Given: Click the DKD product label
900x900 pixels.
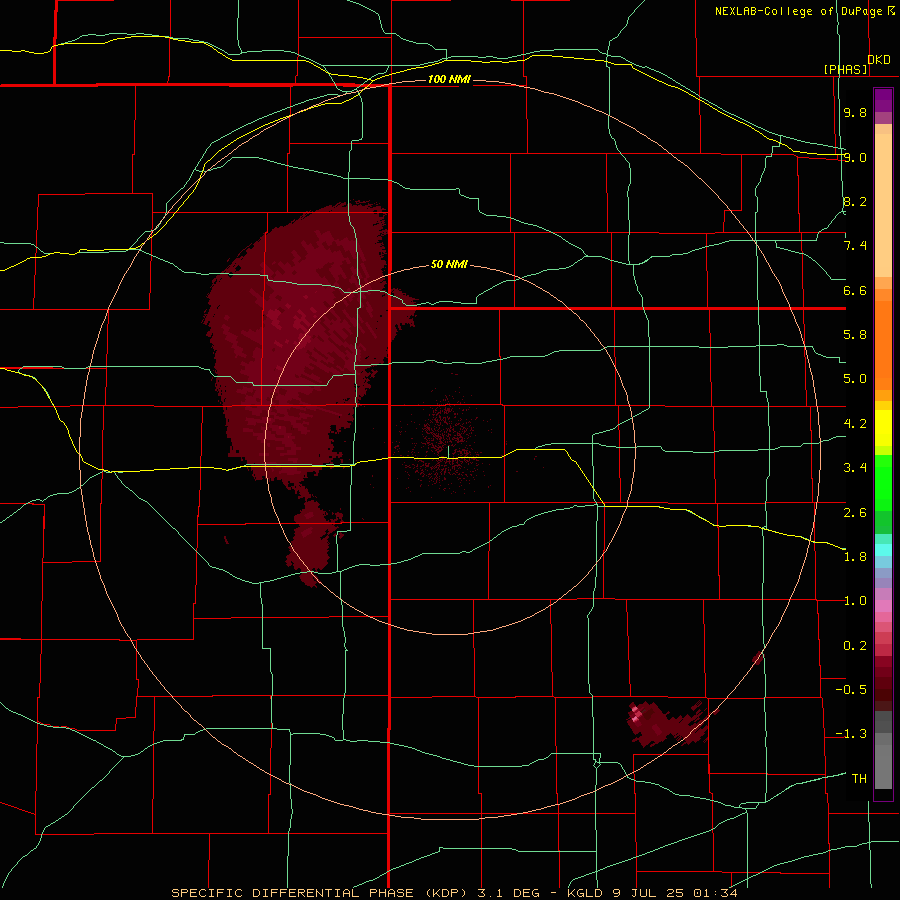Looking at the screenshot, I should (879, 60).
